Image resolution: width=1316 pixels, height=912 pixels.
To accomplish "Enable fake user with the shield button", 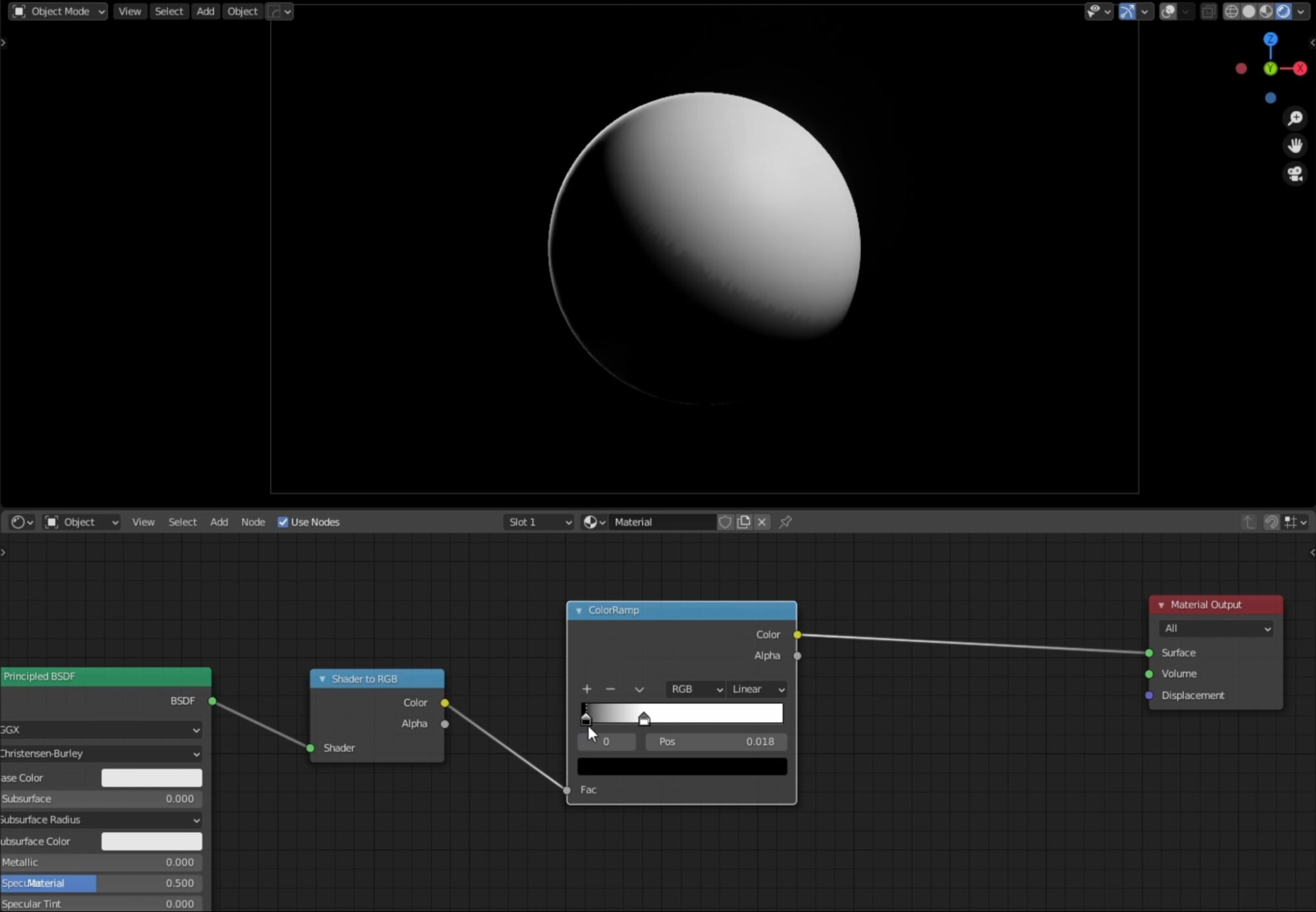I will [725, 522].
